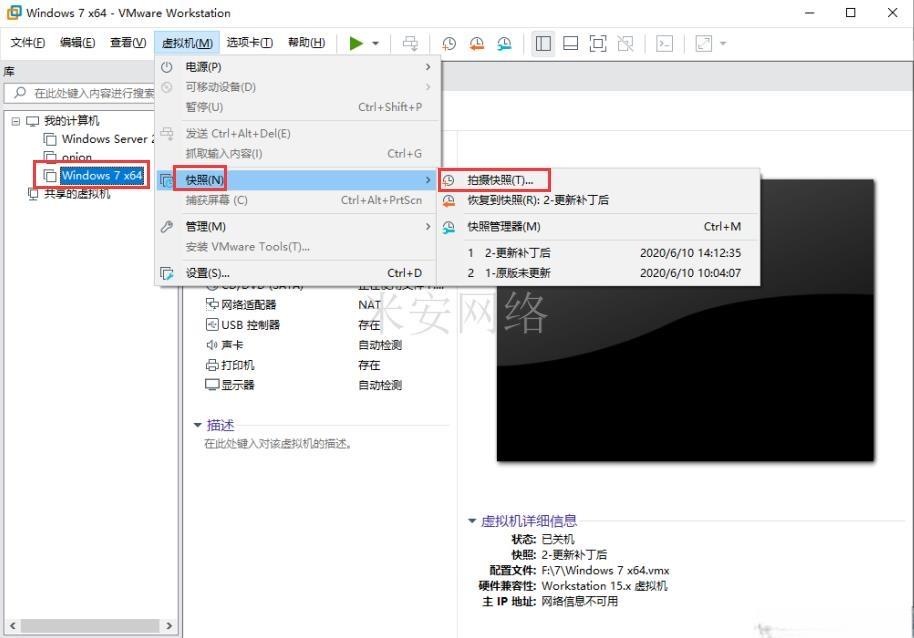Click the config file path F:\7\Windows 7 x64.vmx
This screenshot has width=914, height=638.
click(x=605, y=570)
